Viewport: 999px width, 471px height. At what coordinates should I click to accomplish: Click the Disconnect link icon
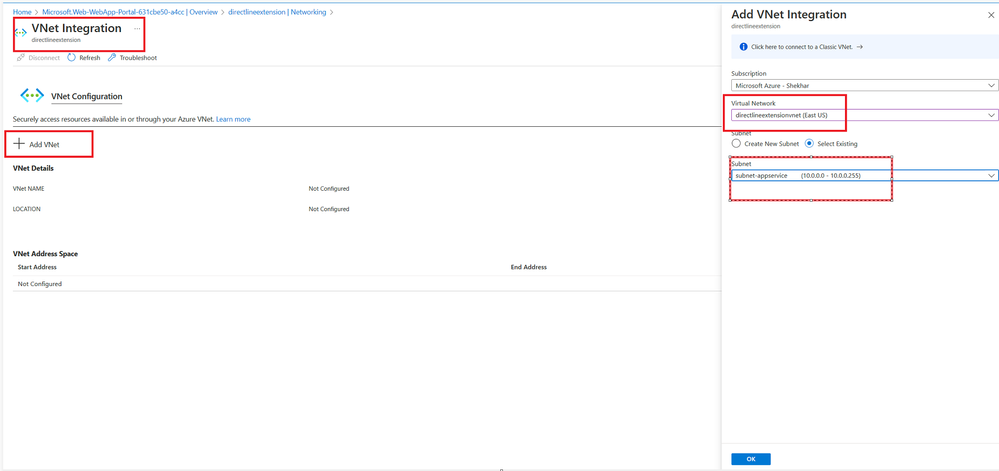click(x=20, y=57)
